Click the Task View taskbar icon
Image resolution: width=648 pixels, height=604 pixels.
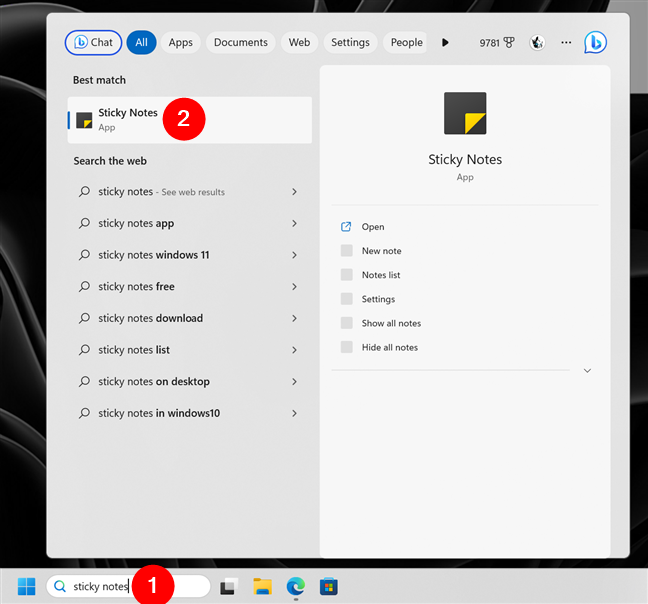point(229,586)
